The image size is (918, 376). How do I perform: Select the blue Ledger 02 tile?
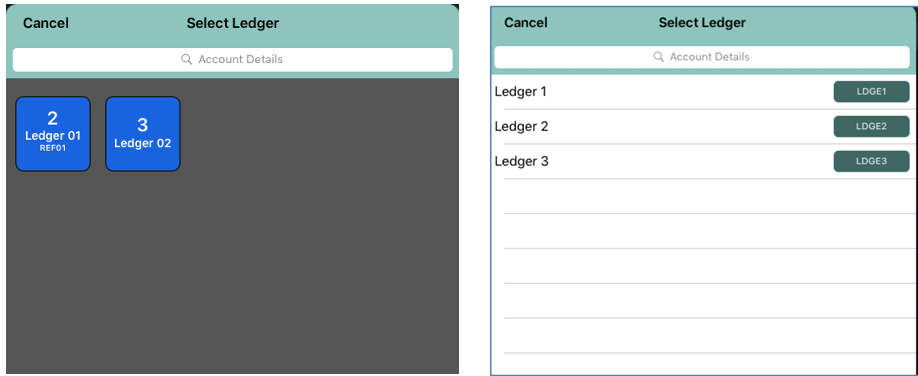pos(143,134)
